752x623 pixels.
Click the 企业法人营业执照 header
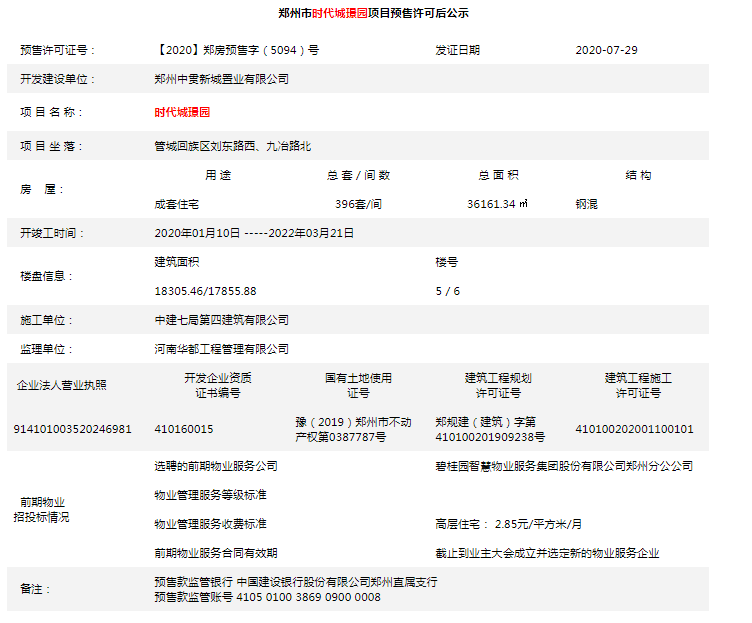point(61,385)
